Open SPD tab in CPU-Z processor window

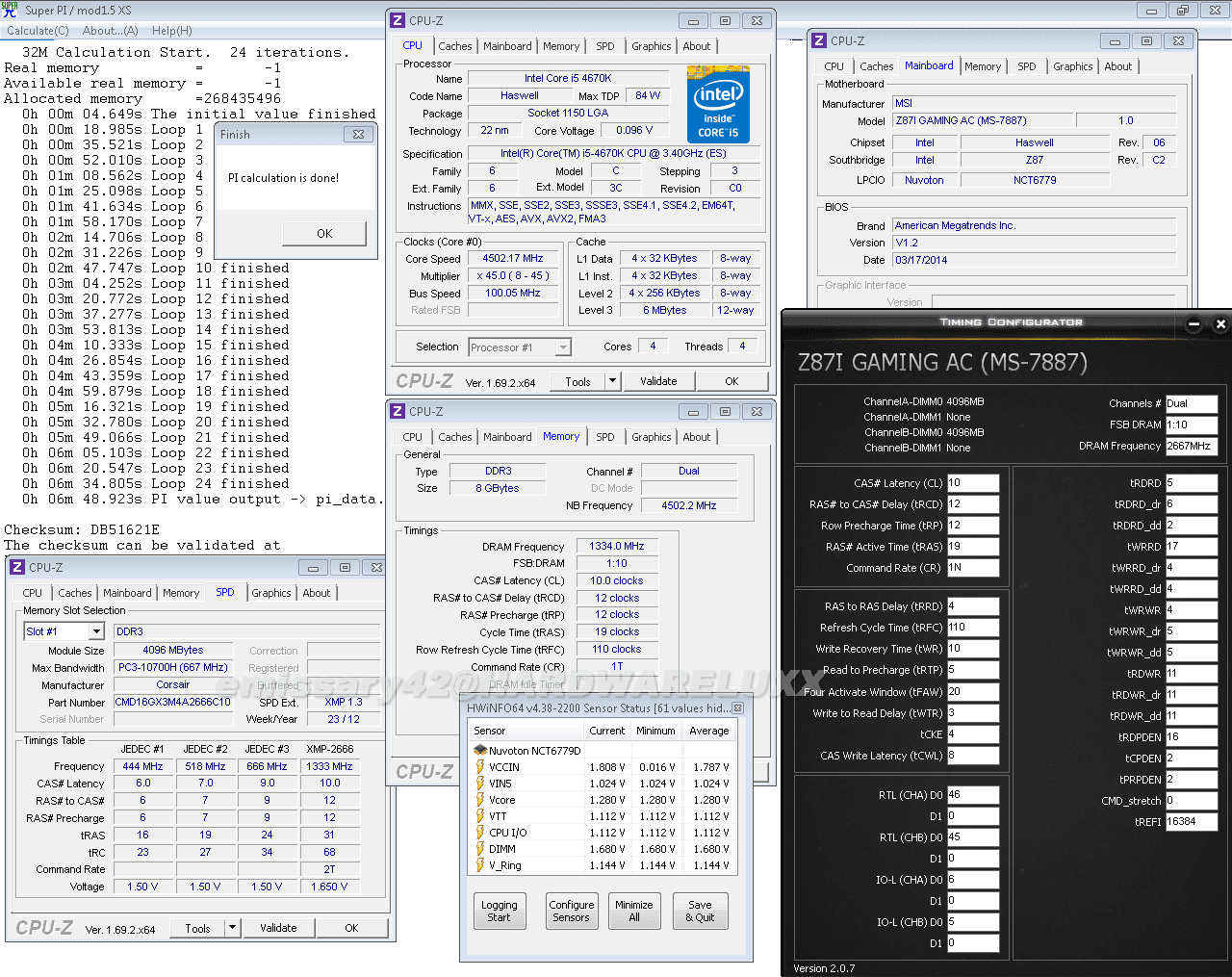click(605, 46)
